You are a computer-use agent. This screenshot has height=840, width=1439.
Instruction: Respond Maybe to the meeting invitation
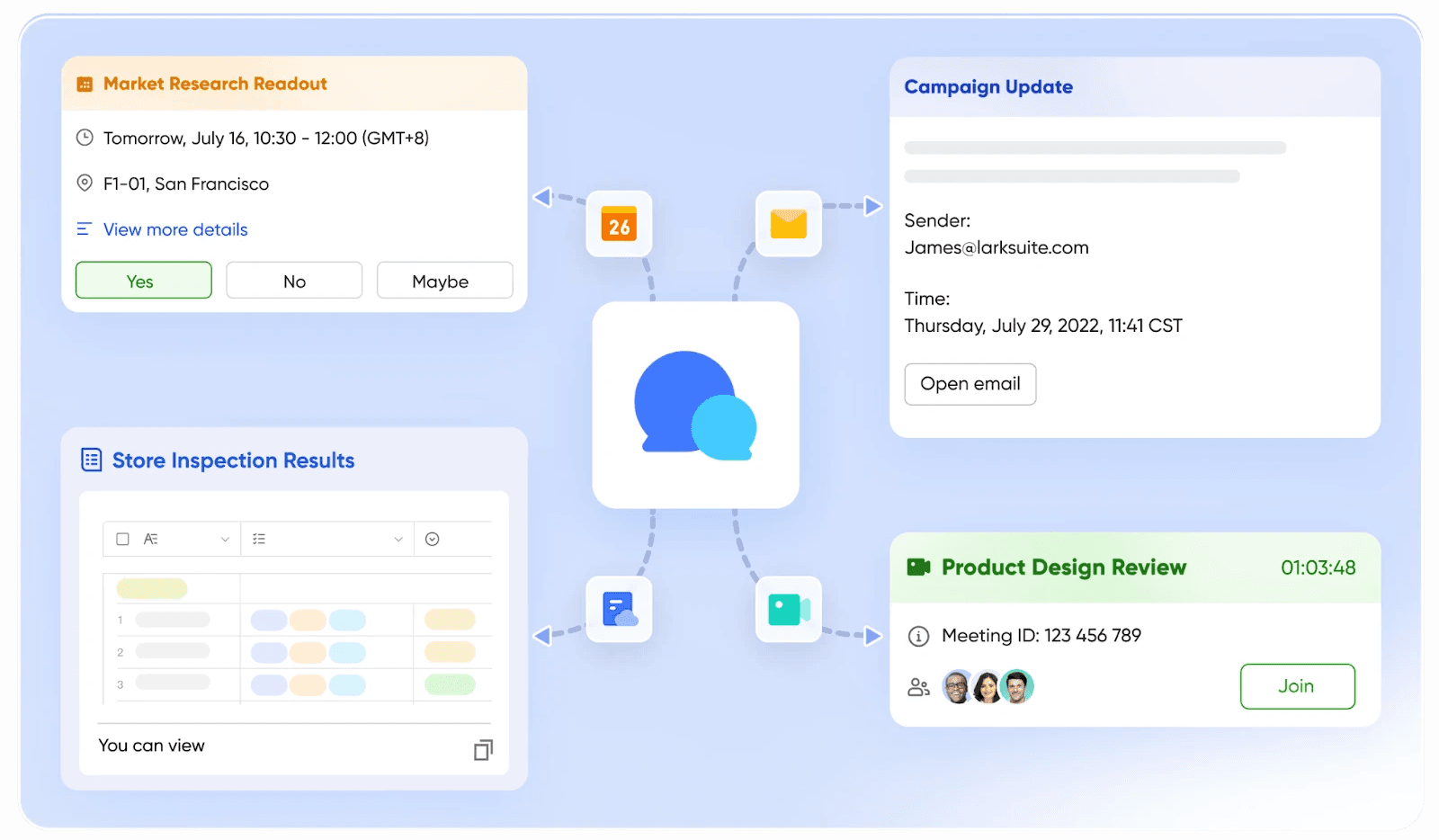click(x=444, y=281)
